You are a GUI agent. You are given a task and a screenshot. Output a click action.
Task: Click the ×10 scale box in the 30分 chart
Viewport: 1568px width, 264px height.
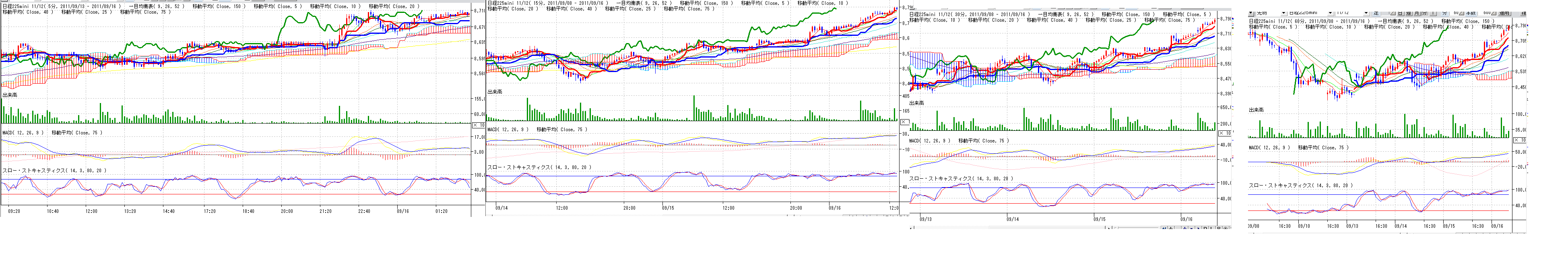[x=1225, y=133]
